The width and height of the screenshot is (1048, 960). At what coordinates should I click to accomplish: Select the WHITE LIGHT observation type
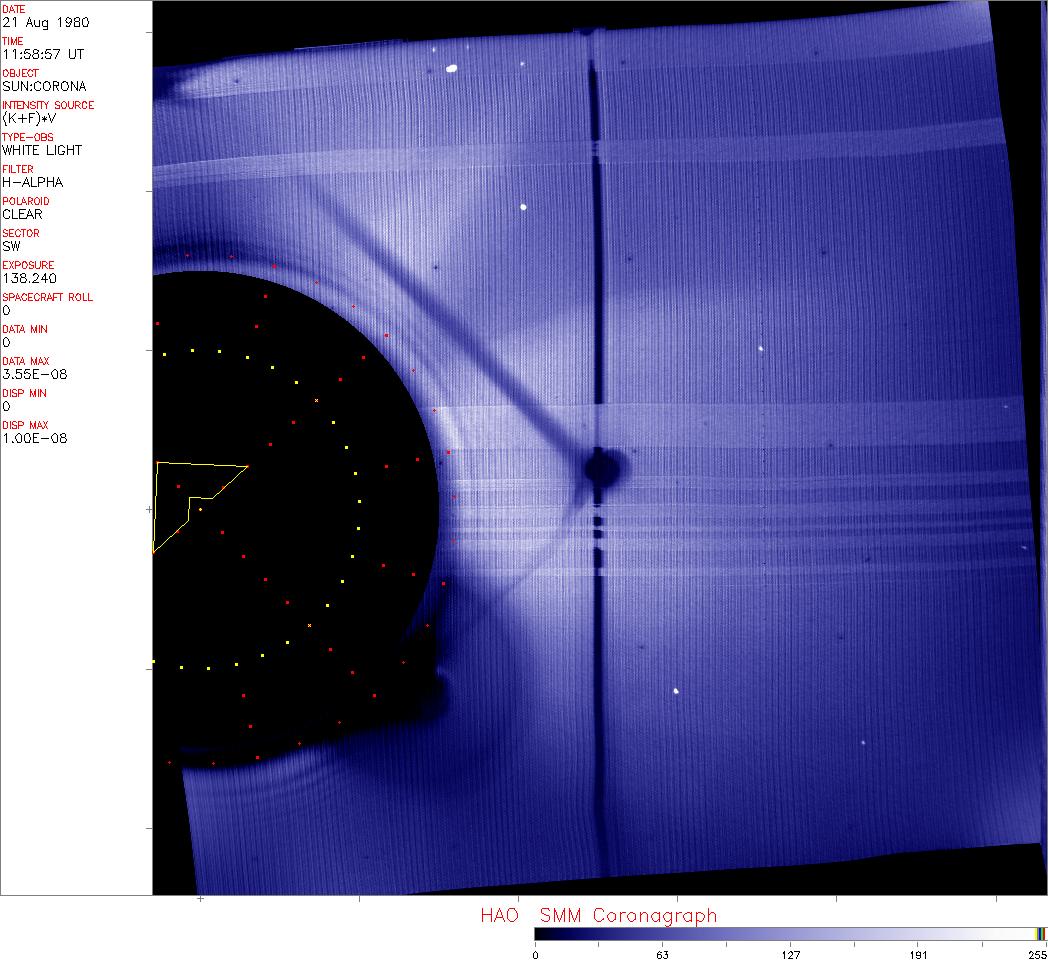tap(42, 150)
